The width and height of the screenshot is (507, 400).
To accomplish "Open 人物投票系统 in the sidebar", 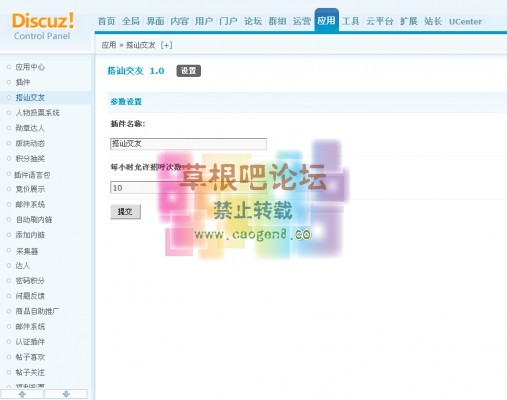I will pos(37,113).
